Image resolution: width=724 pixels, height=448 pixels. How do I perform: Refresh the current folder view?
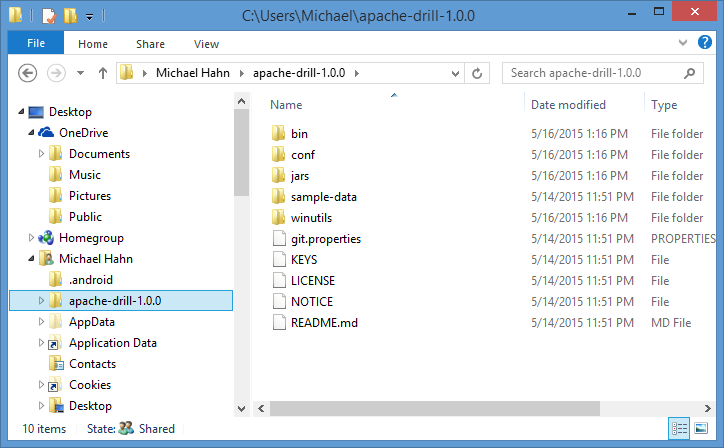(477, 73)
